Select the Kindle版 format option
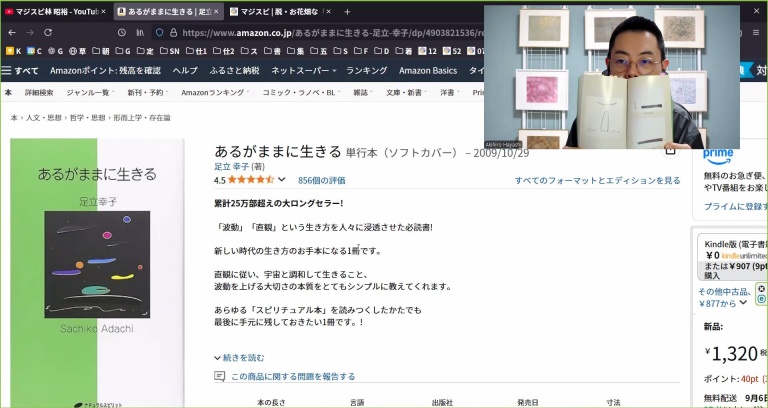This screenshot has height=408, width=768. pyautogui.click(x=732, y=257)
